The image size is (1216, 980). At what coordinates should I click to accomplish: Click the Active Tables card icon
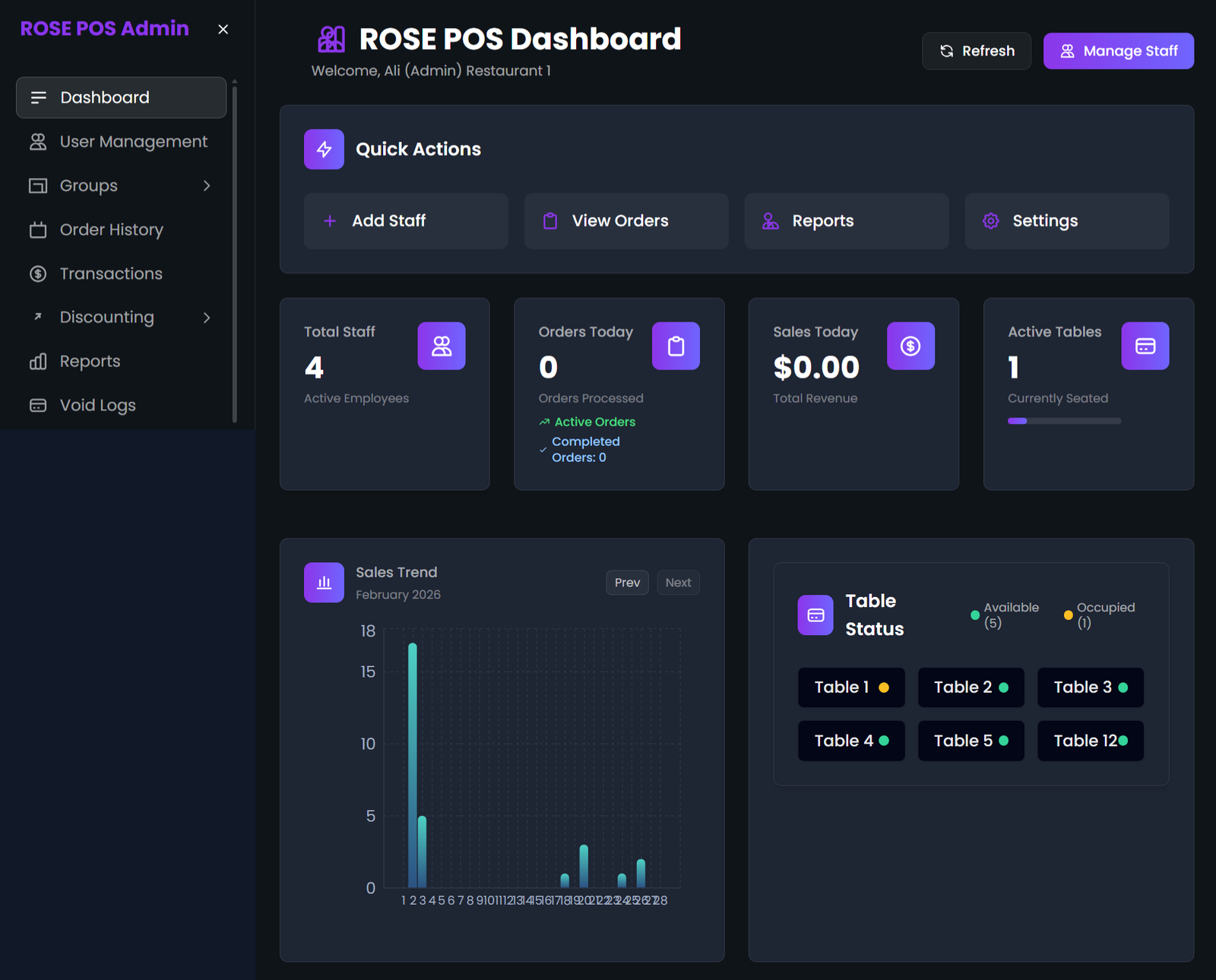[1145, 346]
